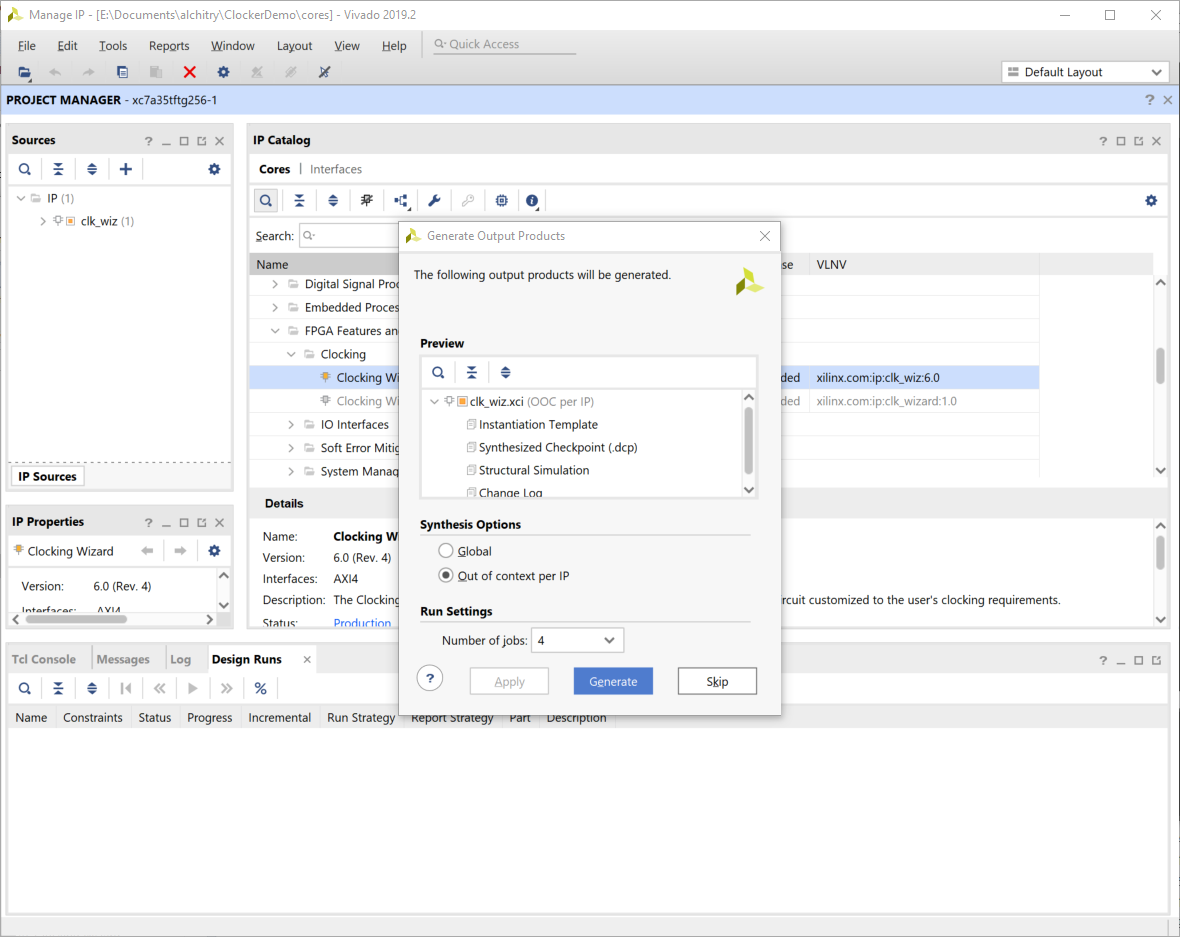Collapse all in IP Catalog toolbar
Viewport: 1180px width, 937px height.
point(300,201)
